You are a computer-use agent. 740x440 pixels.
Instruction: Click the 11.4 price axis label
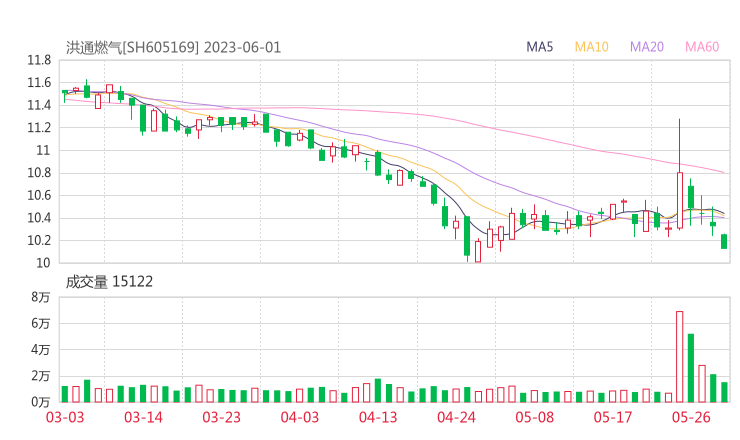pyautogui.click(x=39, y=105)
